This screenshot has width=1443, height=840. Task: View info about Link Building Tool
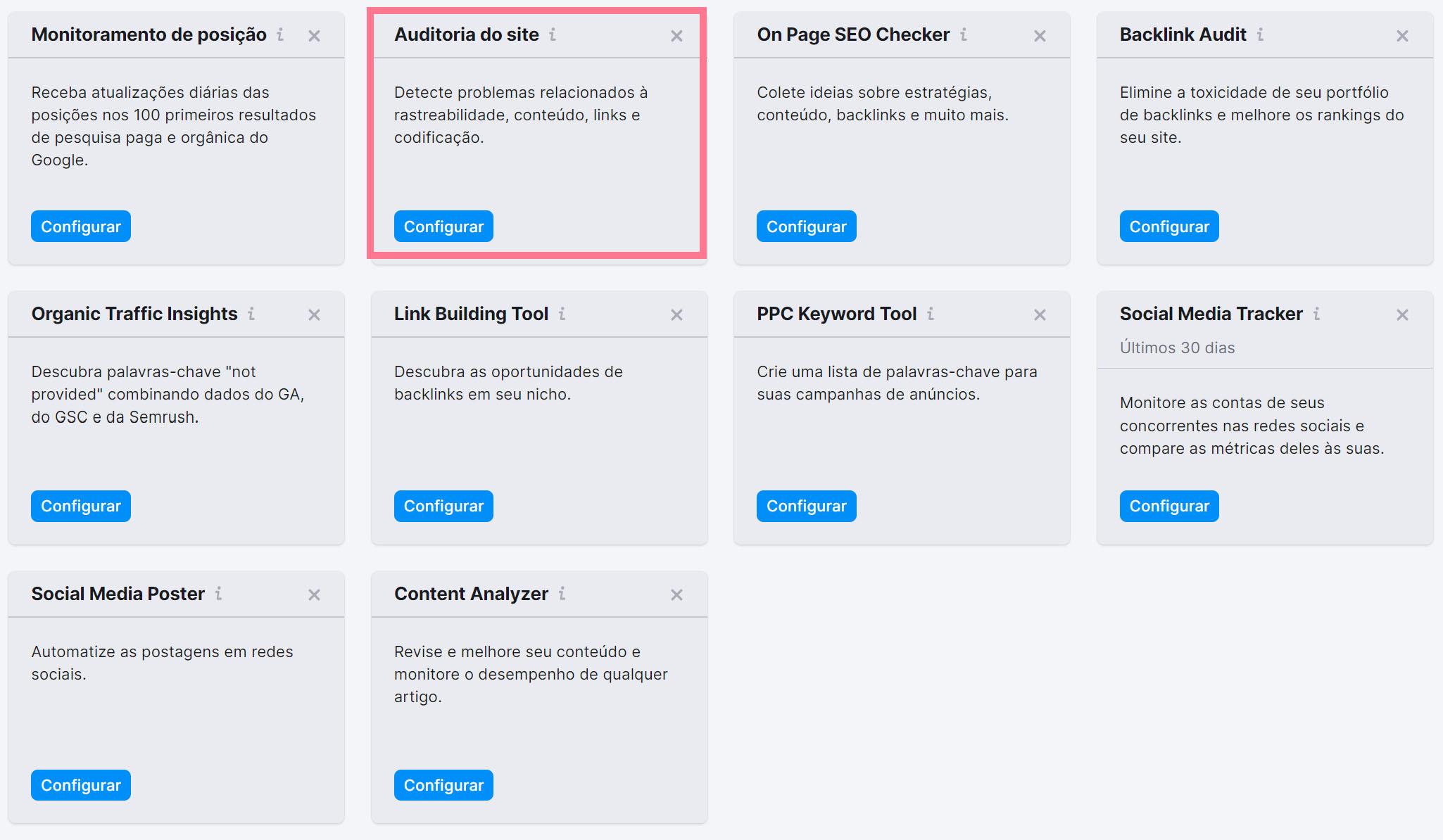pos(562,314)
